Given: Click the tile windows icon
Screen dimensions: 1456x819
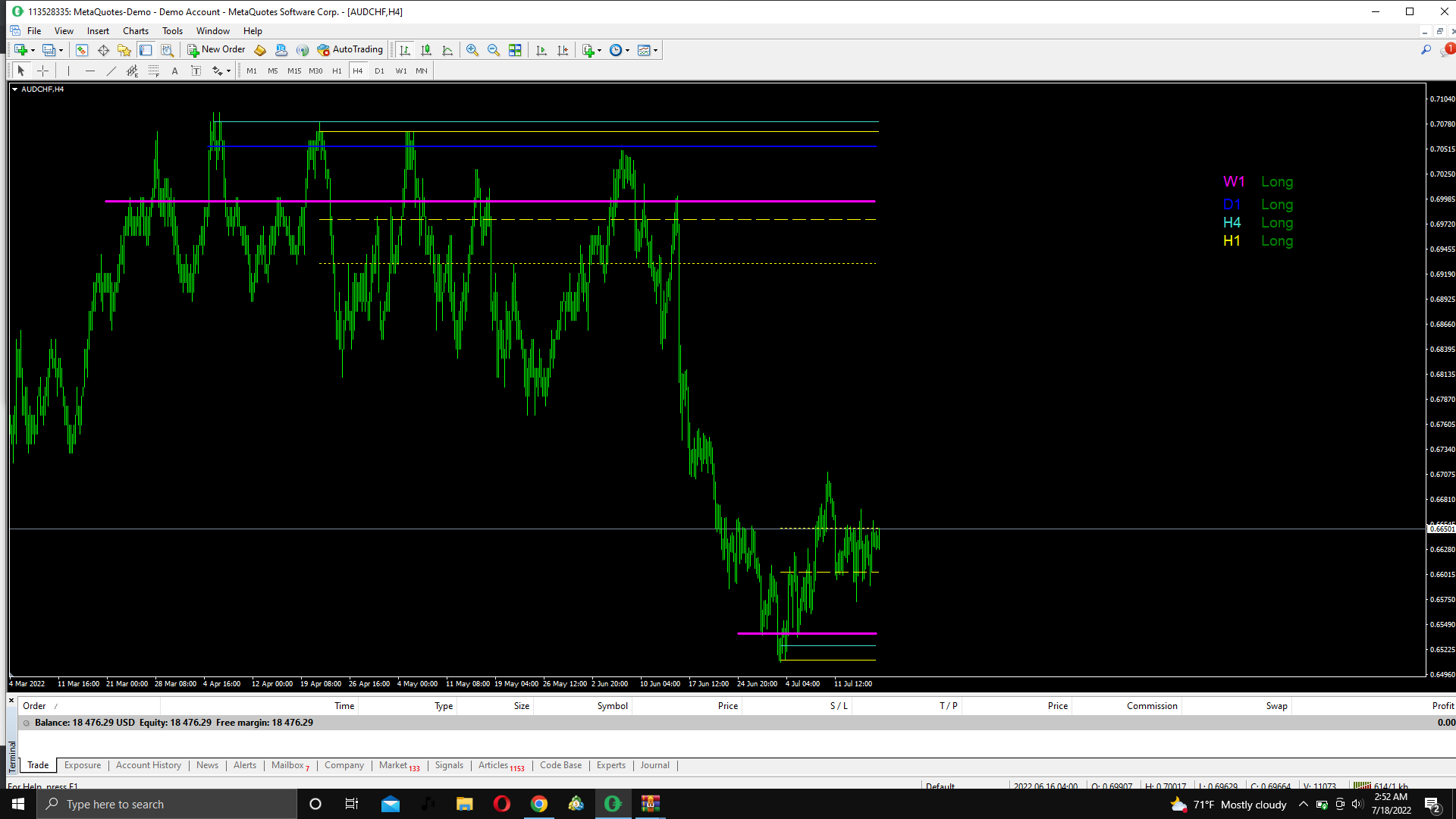Looking at the screenshot, I should [515, 50].
